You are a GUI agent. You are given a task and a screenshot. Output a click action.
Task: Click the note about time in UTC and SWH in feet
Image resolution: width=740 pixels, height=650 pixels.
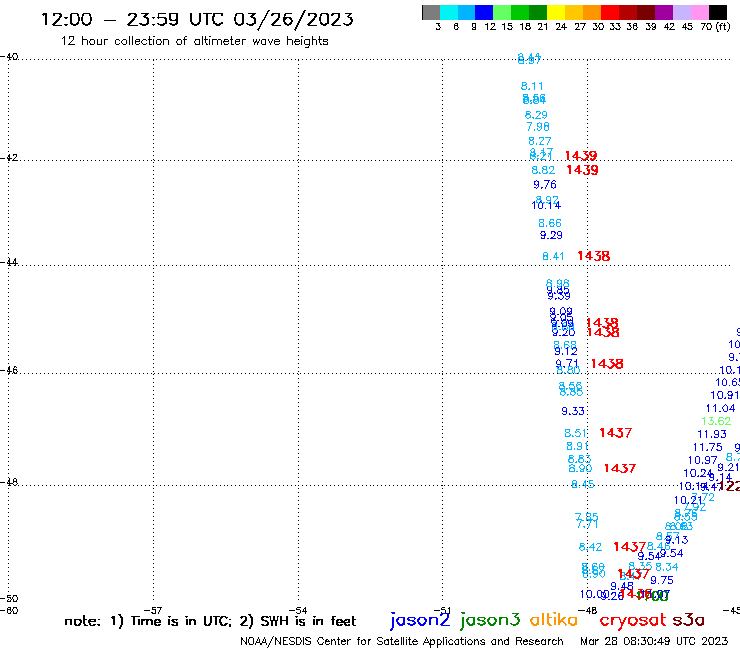(x=210, y=621)
